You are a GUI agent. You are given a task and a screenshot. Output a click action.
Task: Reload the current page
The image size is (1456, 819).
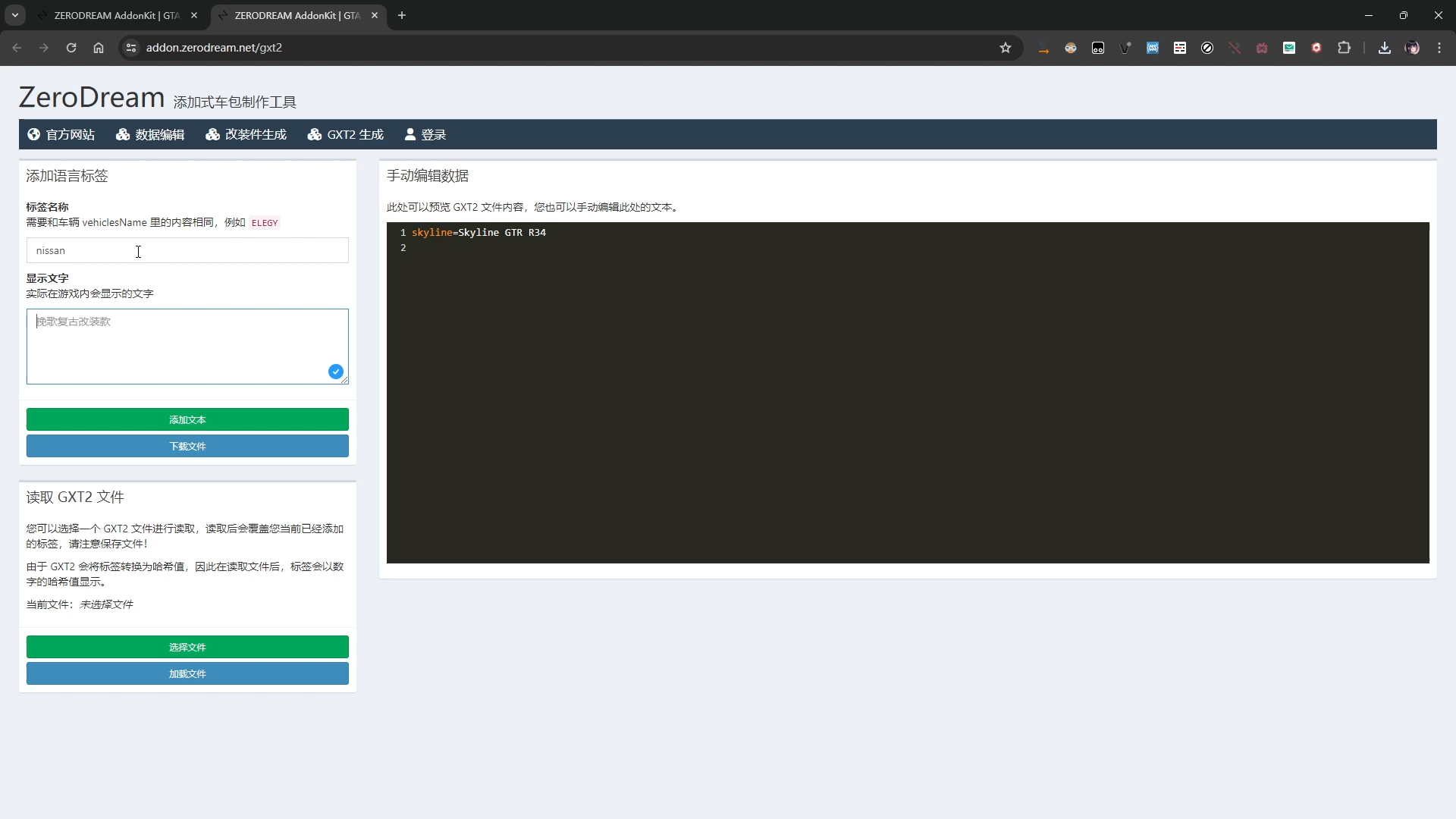pyautogui.click(x=71, y=48)
